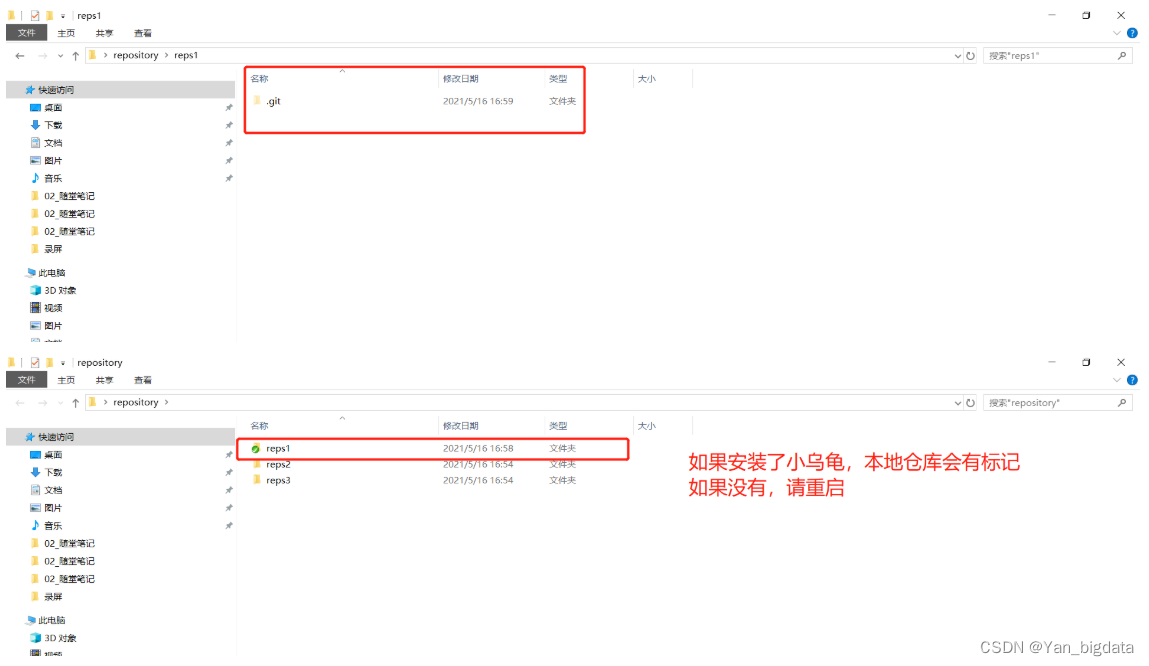The width and height of the screenshot is (1149, 666).
Task: Open quick access toolbar dropdown in repository window
Action: tap(63, 363)
